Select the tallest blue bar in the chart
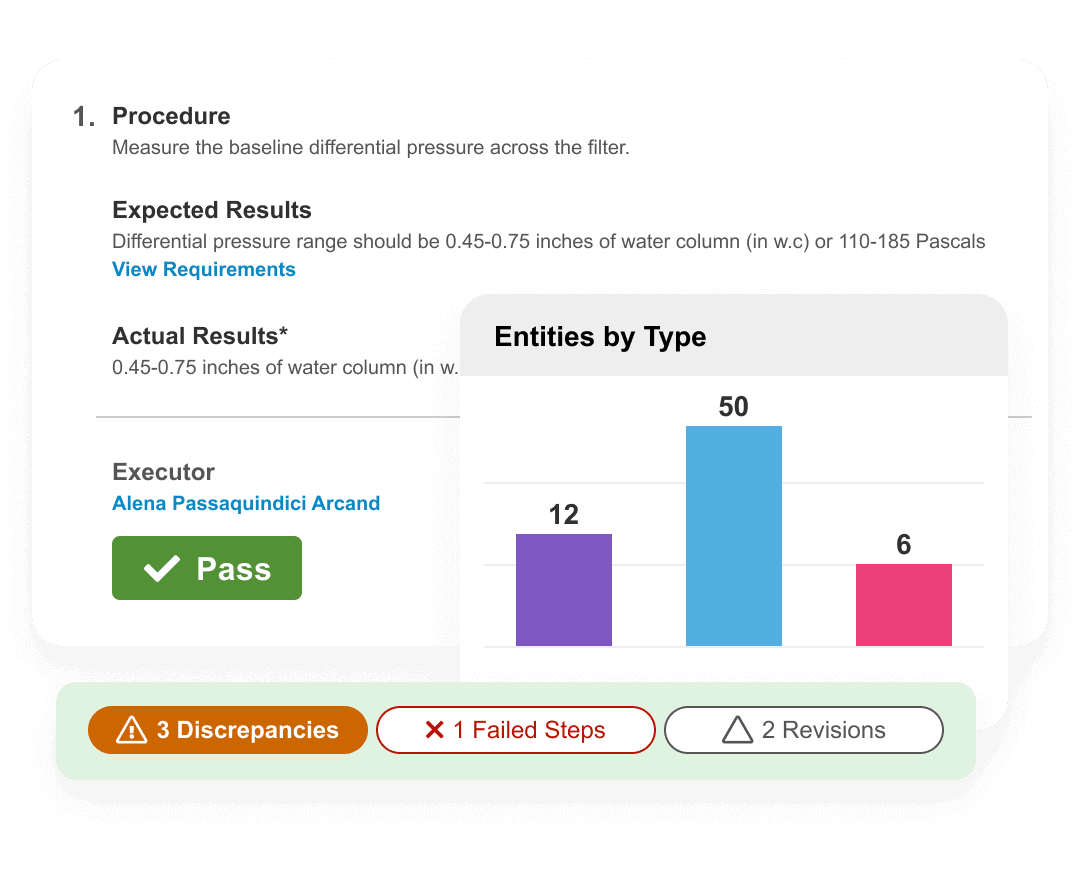 coord(734,535)
